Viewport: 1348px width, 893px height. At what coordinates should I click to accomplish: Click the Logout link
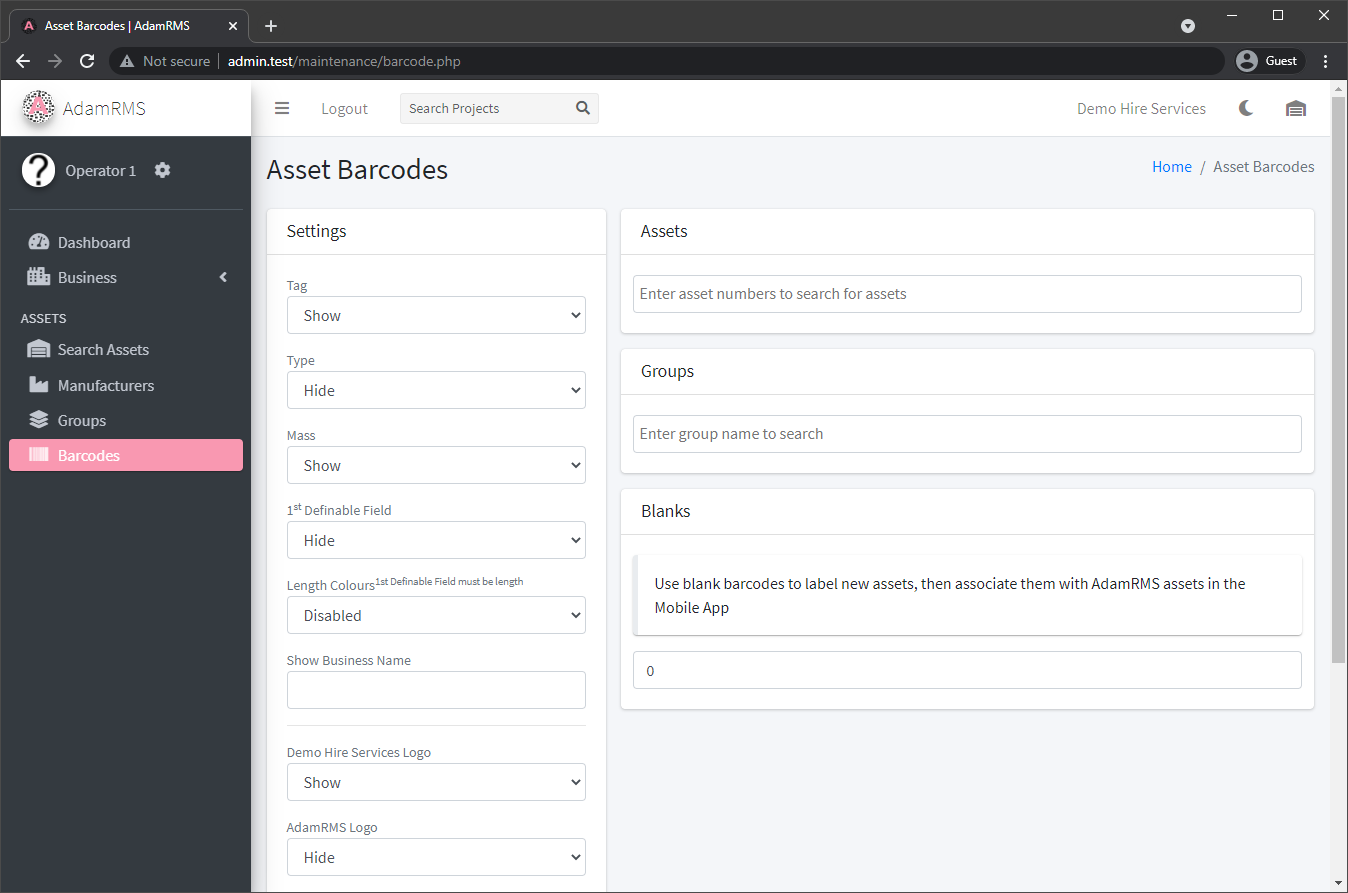click(x=344, y=109)
